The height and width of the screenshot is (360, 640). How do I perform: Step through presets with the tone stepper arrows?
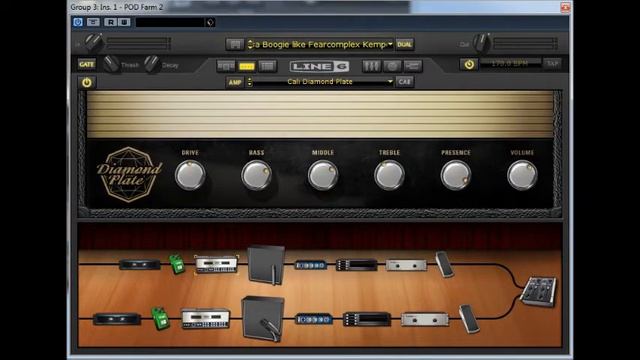click(x=250, y=44)
